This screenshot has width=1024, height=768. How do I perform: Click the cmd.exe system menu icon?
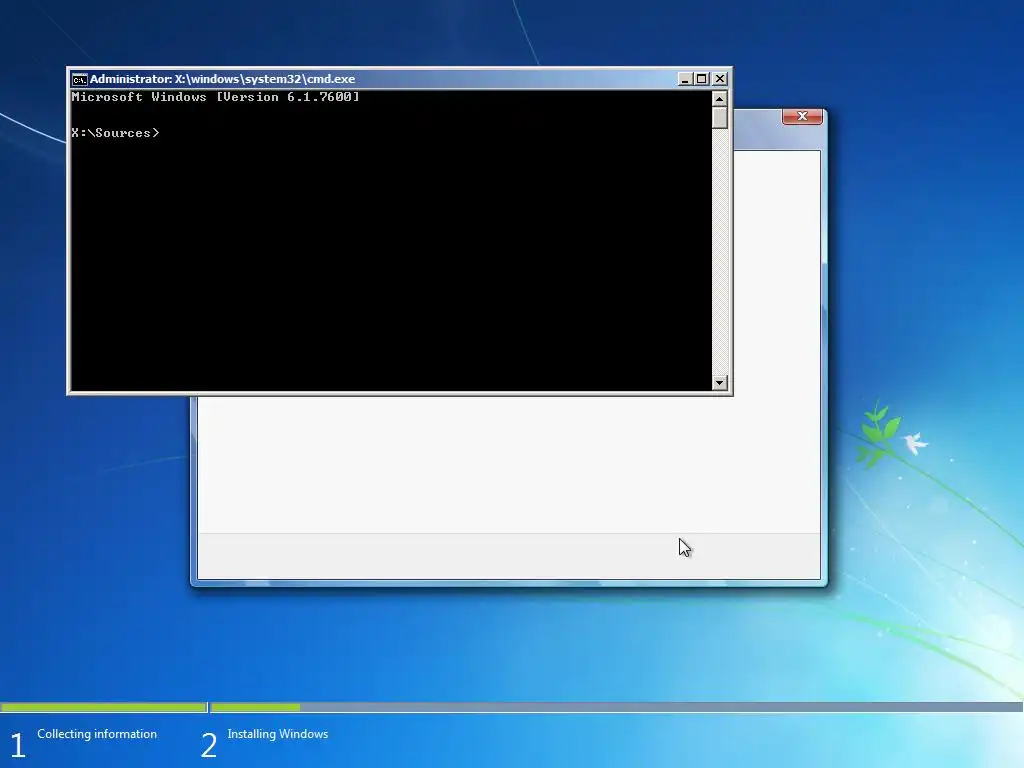(x=80, y=80)
